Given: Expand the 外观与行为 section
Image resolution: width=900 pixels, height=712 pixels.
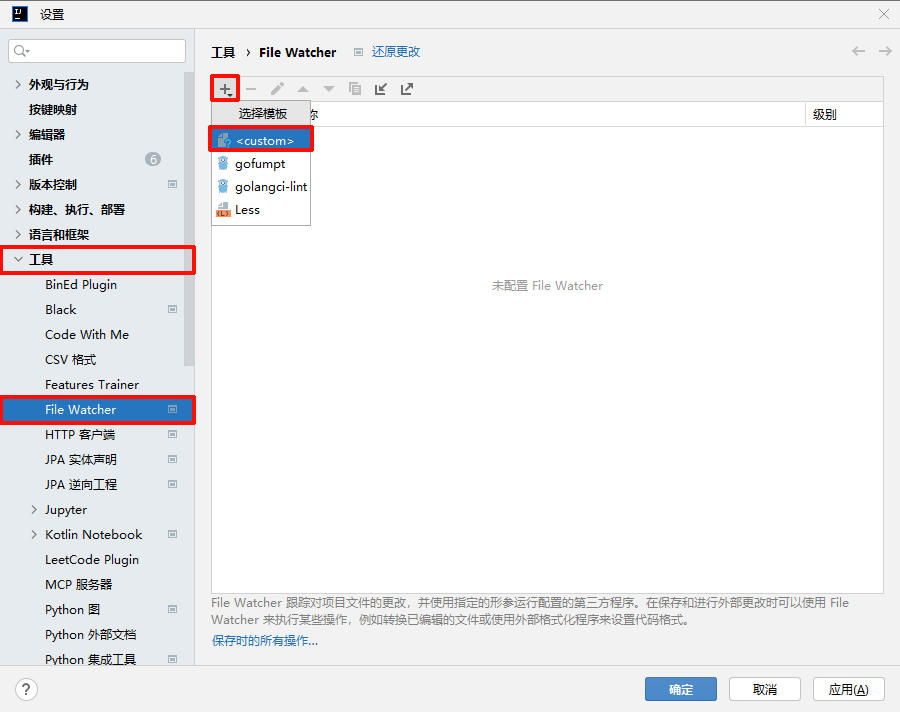Looking at the screenshot, I should coord(18,84).
